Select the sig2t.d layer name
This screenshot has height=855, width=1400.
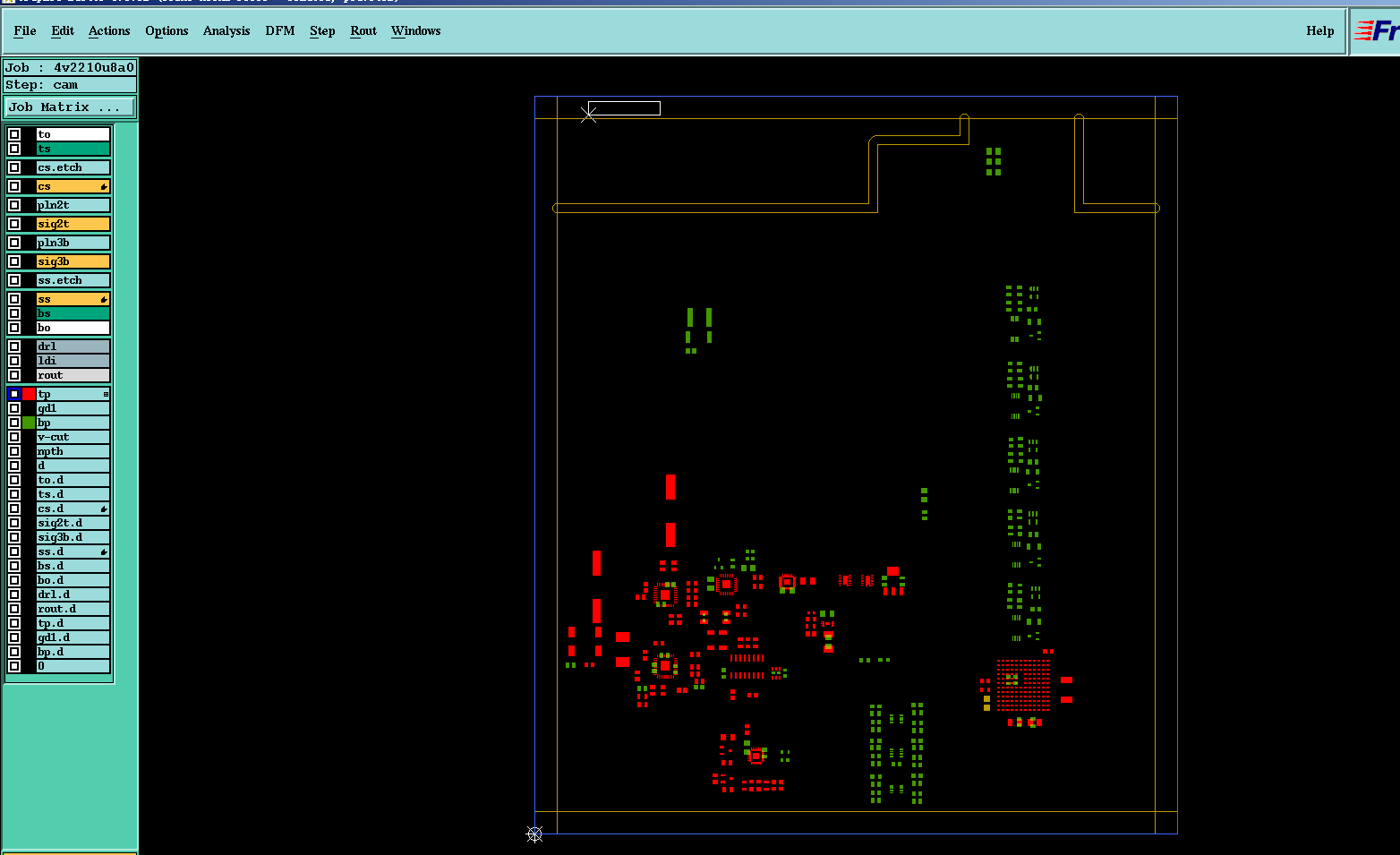(73, 523)
